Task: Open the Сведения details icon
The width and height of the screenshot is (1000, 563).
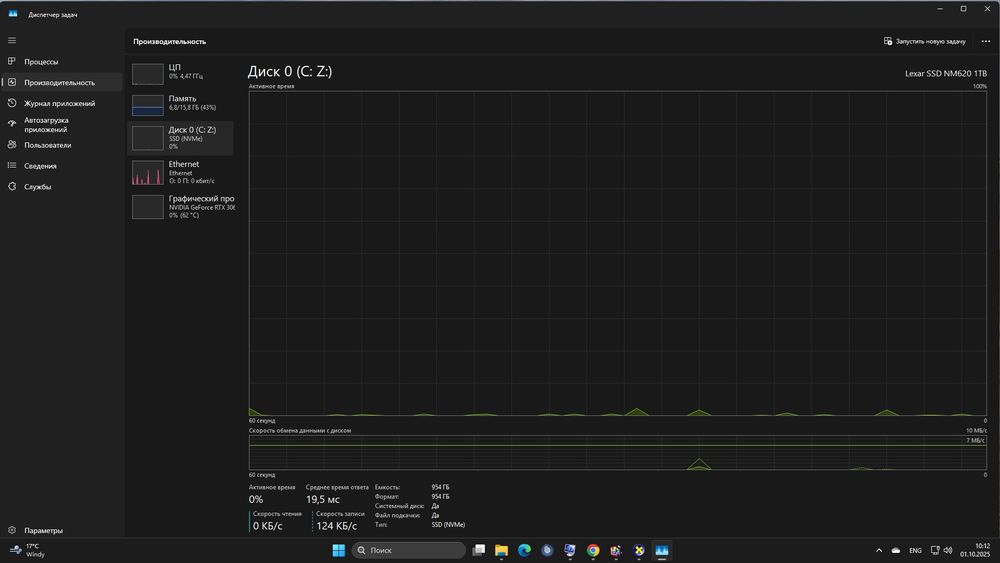Action: coord(11,165)
